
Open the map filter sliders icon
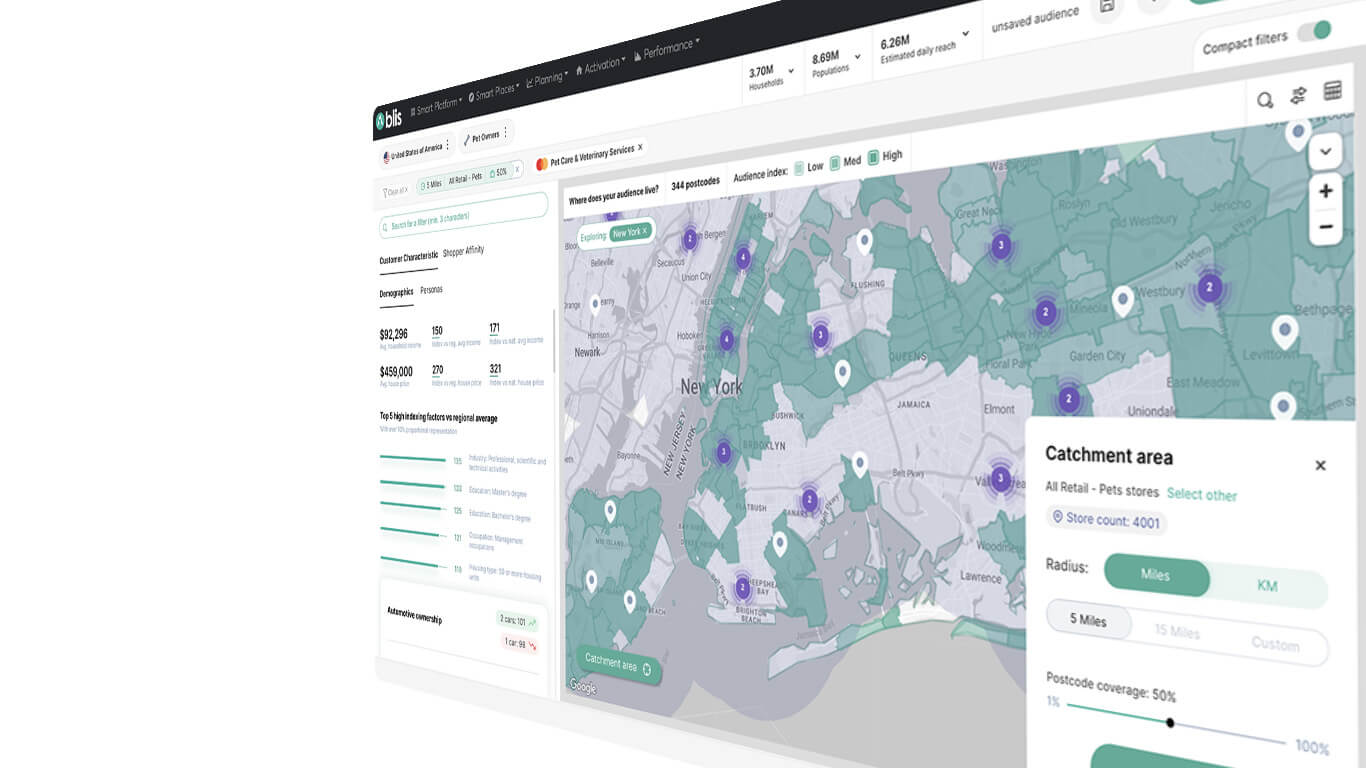point(1298,95)
